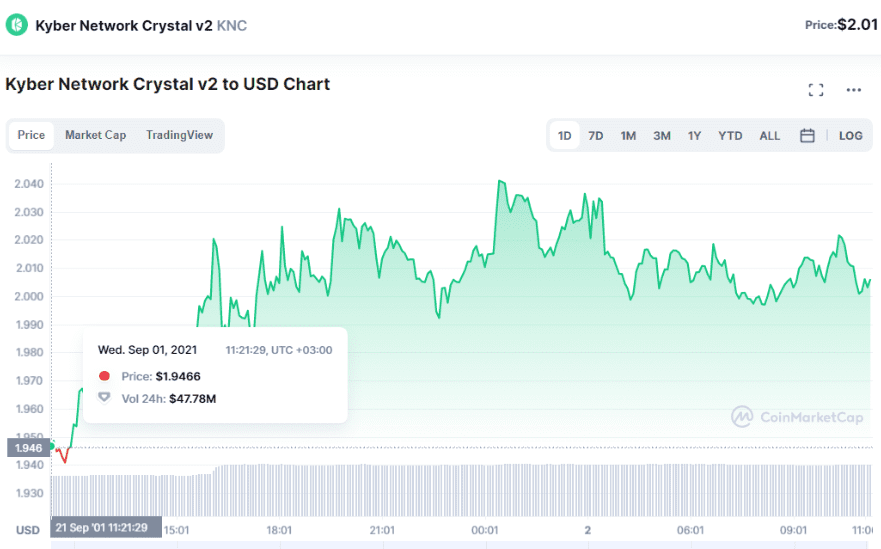Click the Vol 24h icon in tooltip

pyautogui.click(x=104, y=398)
